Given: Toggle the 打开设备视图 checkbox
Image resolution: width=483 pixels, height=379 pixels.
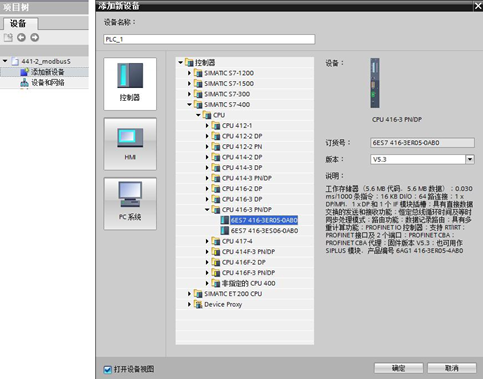Looking at the screenshot, I should 107,369.
